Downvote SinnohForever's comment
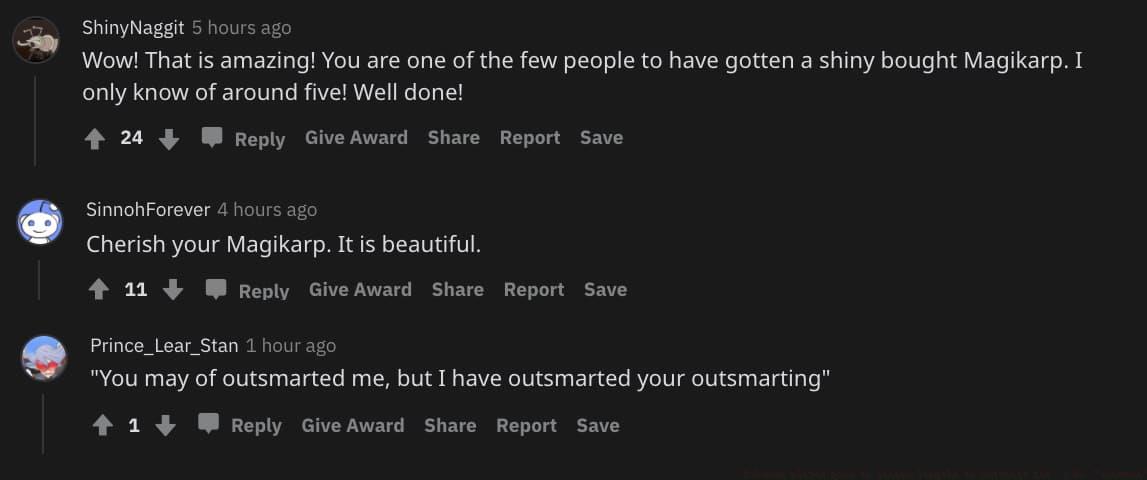 [173, 290]
